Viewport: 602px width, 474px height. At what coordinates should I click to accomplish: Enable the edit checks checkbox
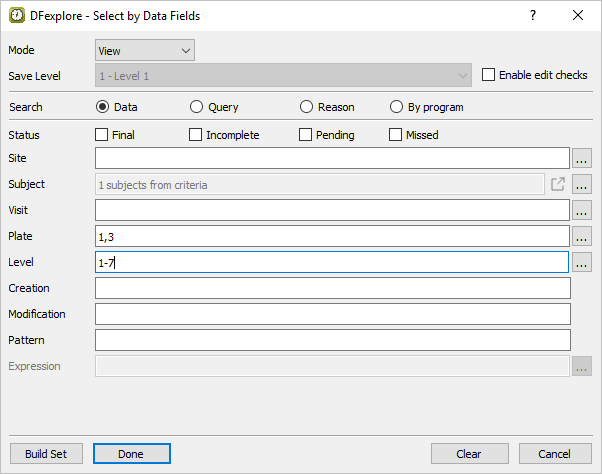[489, 75]
